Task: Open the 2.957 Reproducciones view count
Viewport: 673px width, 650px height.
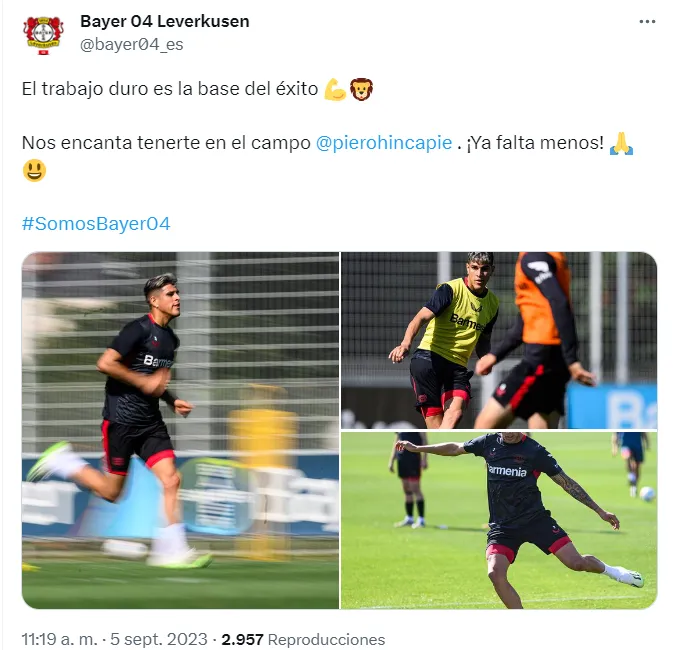Action: 303,639
